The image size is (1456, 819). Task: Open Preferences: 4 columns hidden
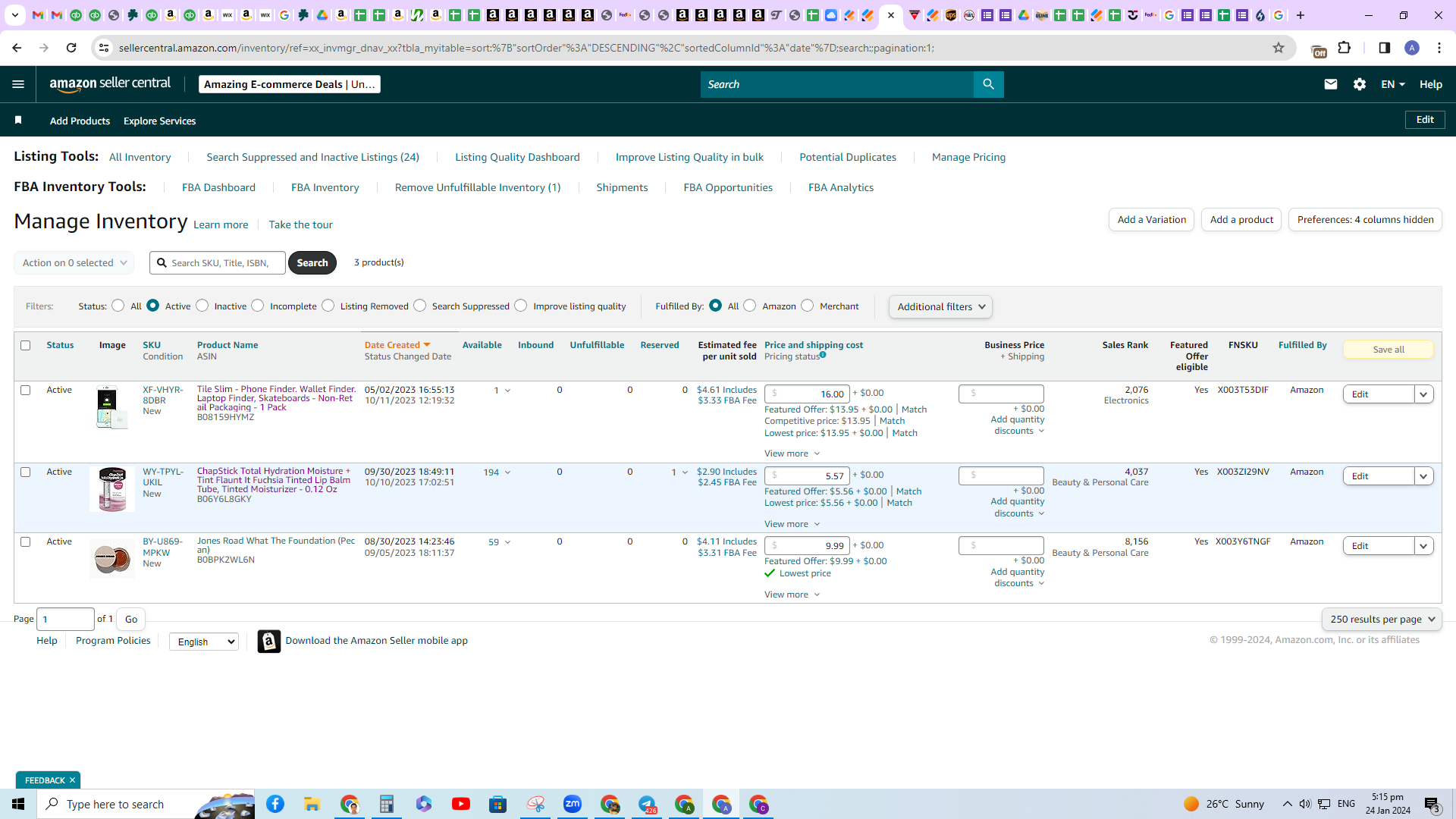(x=1365, y=220)
